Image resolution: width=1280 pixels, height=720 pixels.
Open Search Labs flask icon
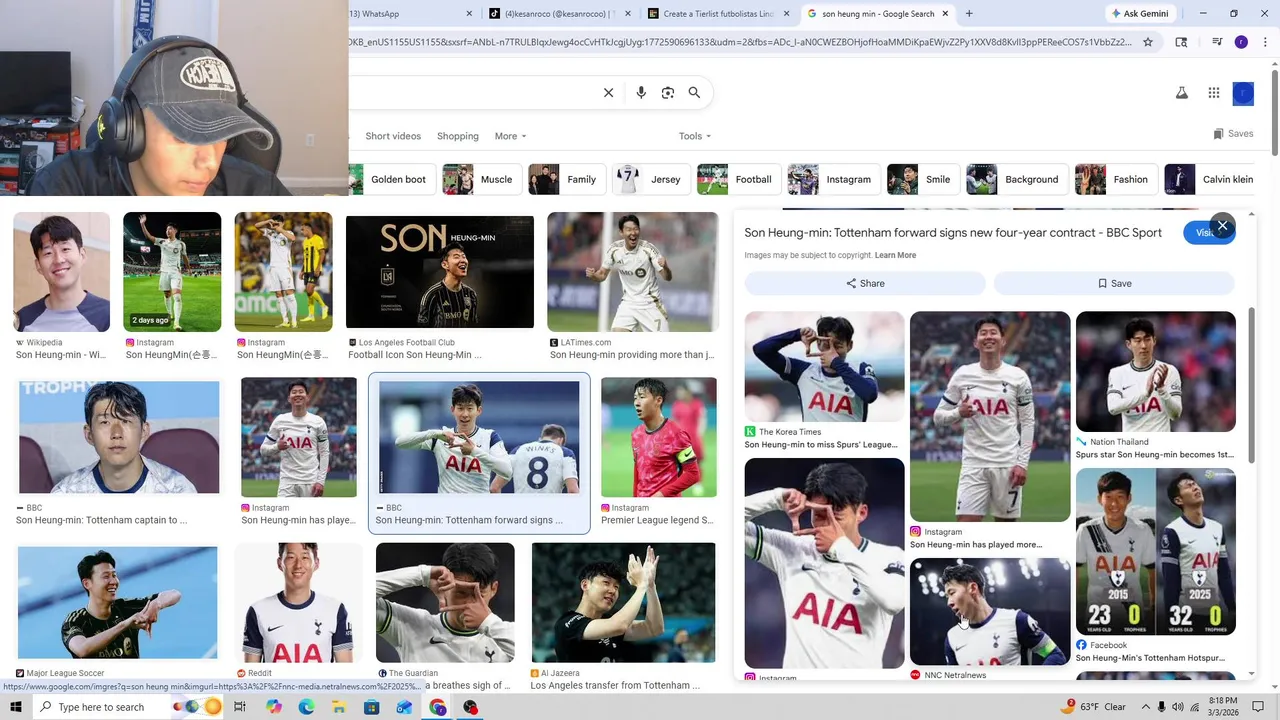click(x=1181, y=93)
